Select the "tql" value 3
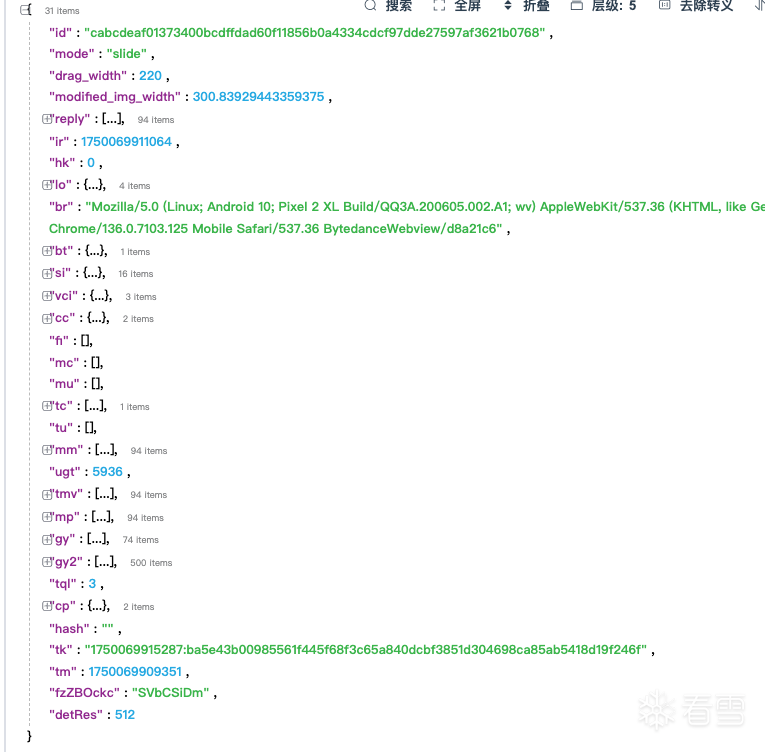This screenshot has height=752, width=765. 92,584
